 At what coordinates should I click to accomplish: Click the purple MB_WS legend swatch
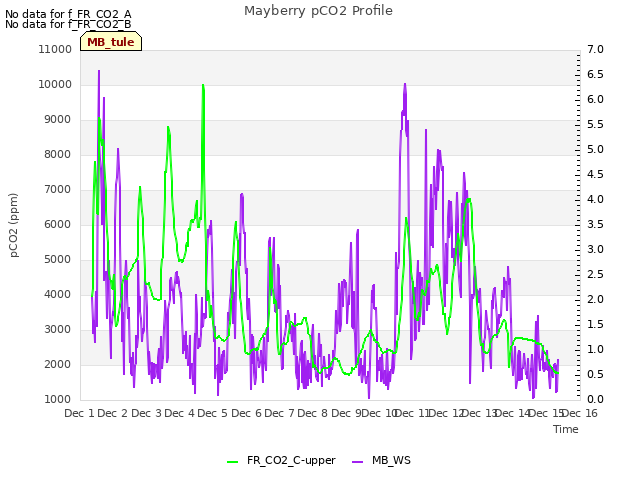(357, 462)
